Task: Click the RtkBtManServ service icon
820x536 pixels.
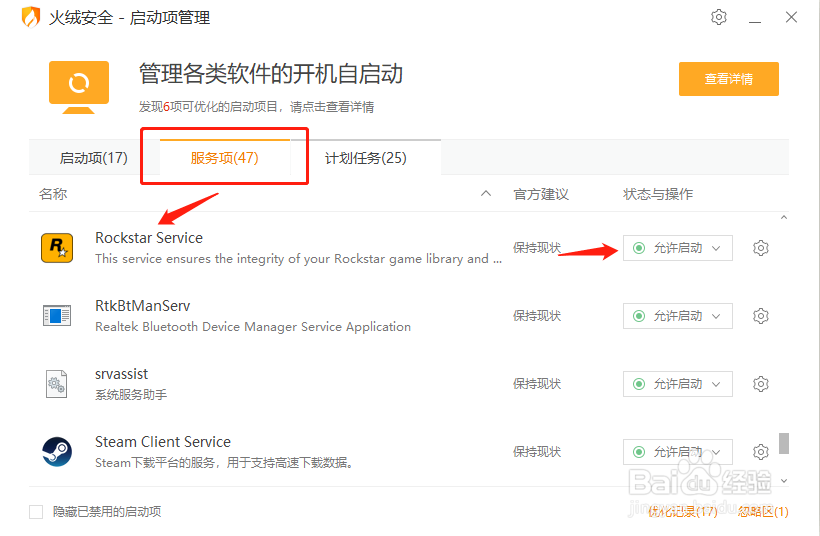Action: point(56,316)
